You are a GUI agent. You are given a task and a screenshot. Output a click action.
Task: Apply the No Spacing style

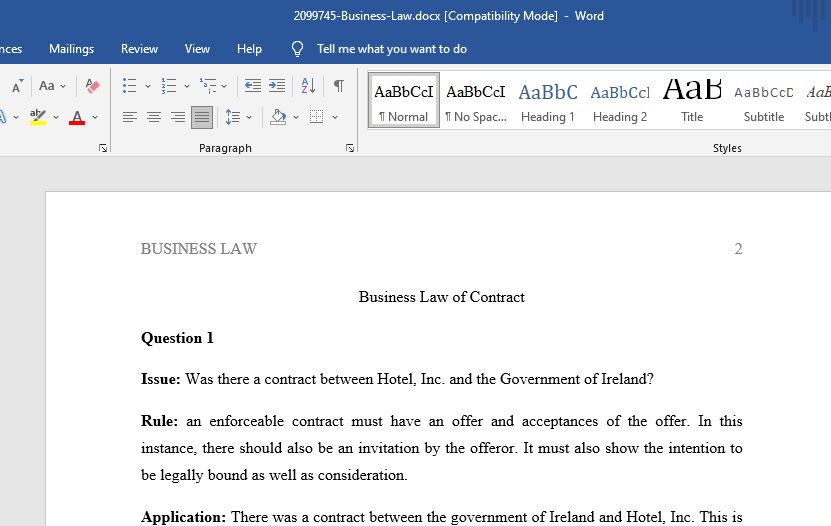coord(476,101)
